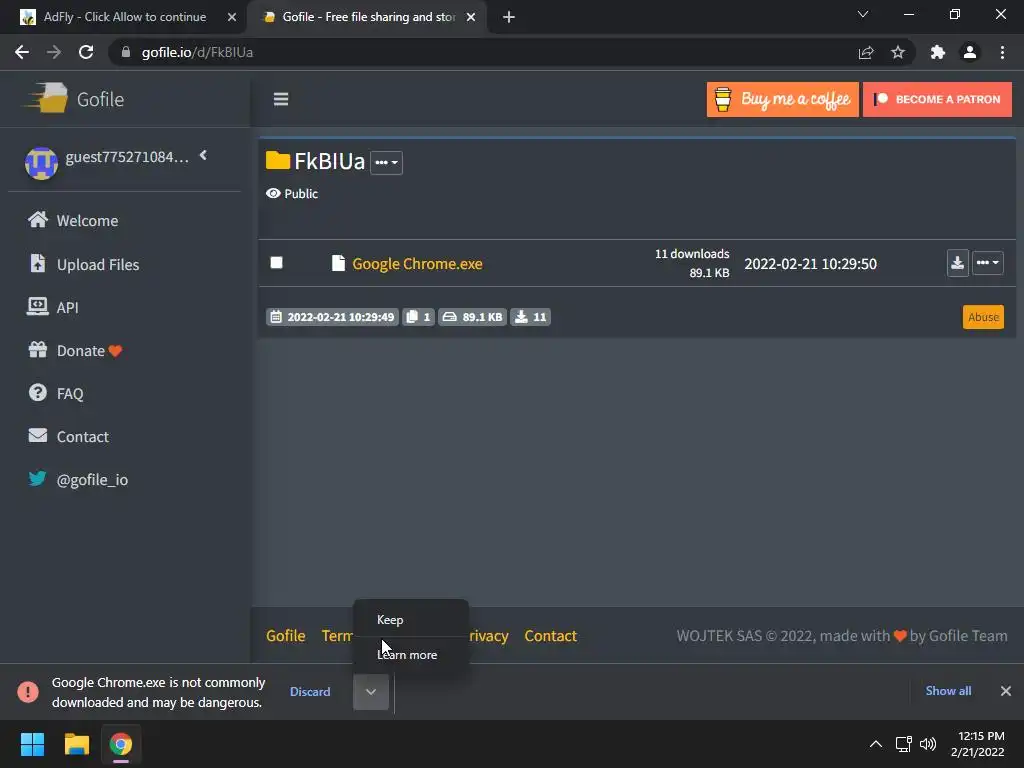Show hidden system tray icons

point(876,744)
